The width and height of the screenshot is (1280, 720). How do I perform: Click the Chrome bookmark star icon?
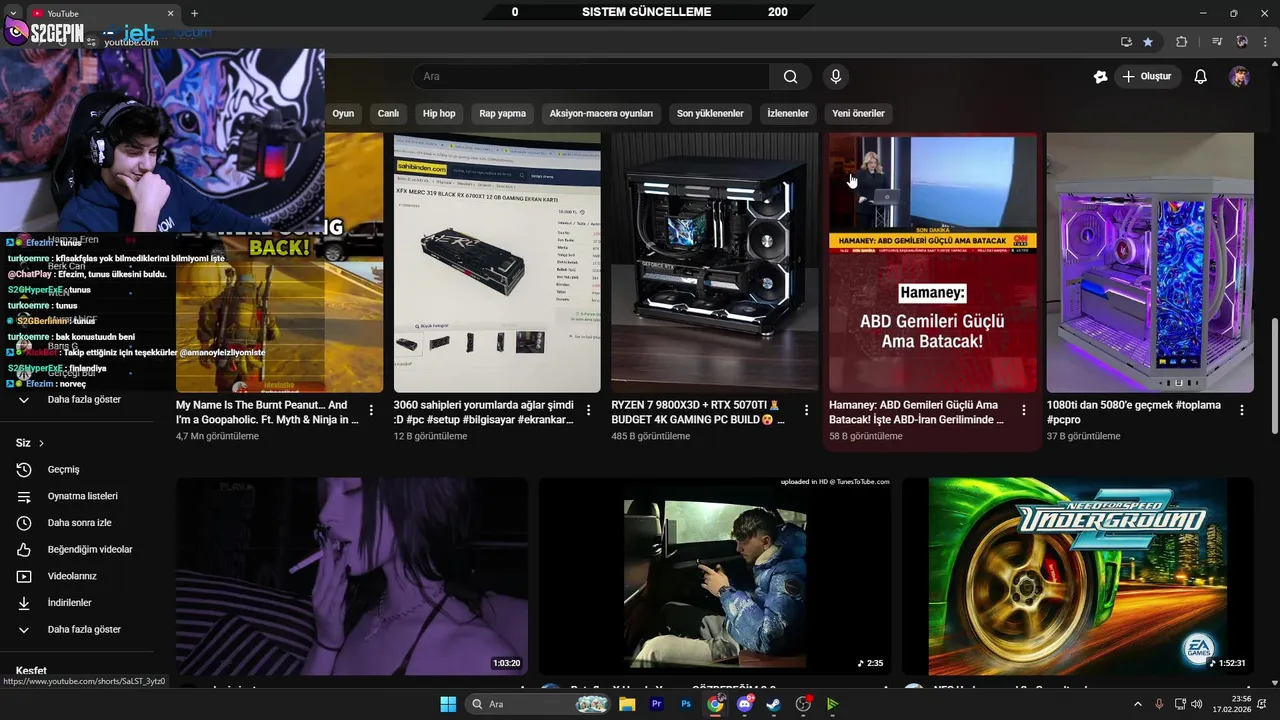coord(1148,42)
